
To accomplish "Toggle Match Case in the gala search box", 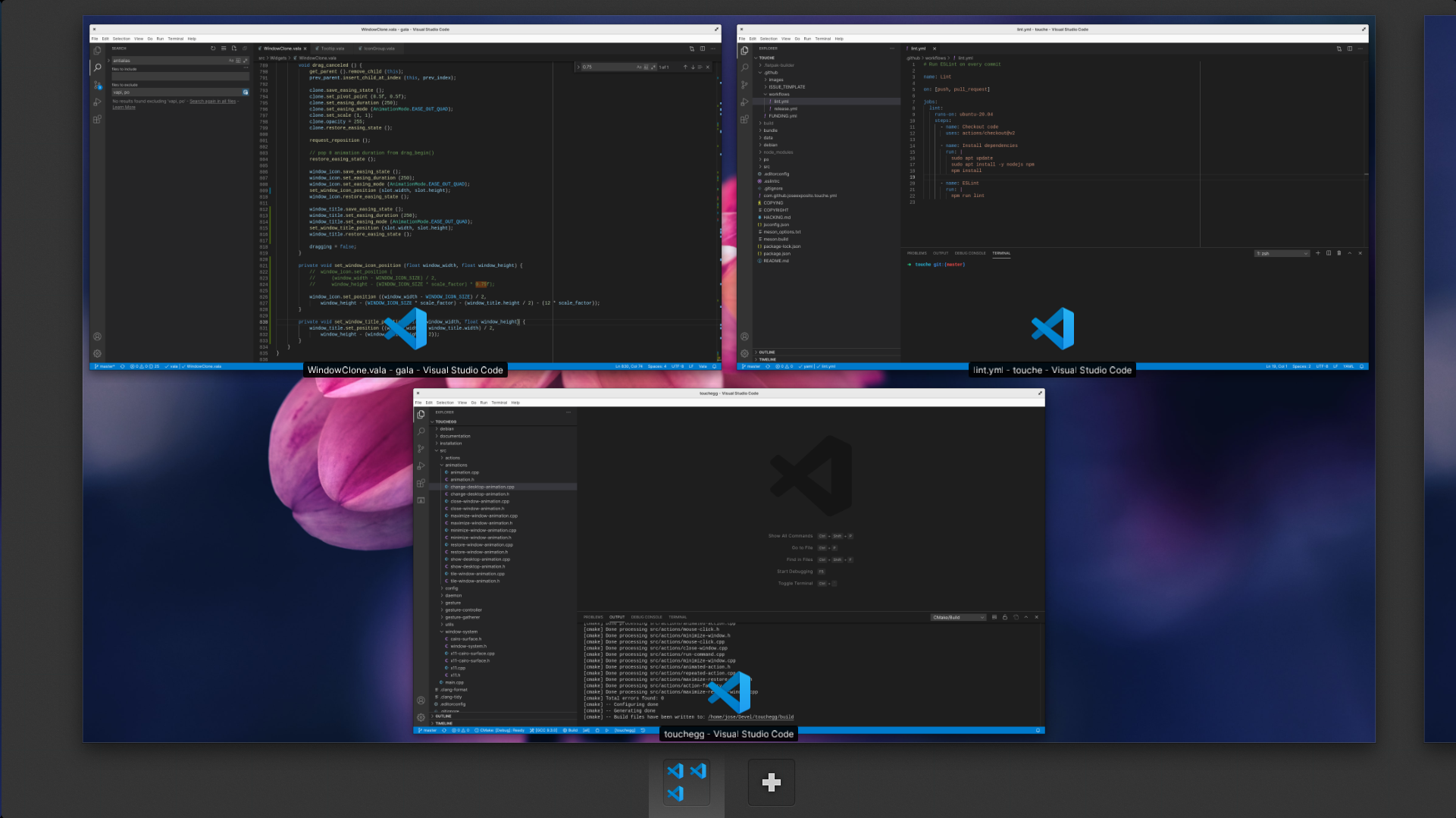I will [231, 61].
